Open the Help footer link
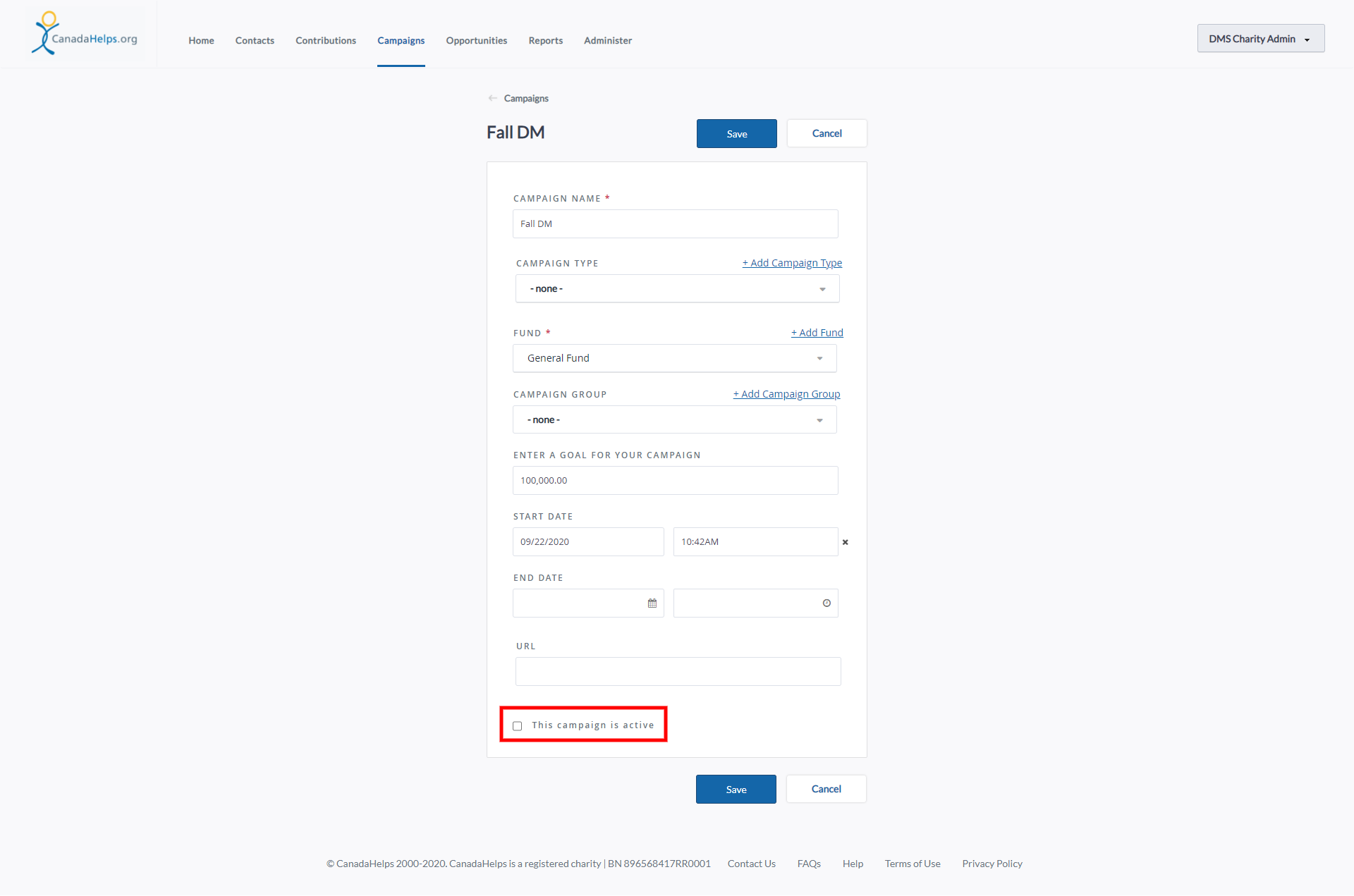 (x=853, y=864)
